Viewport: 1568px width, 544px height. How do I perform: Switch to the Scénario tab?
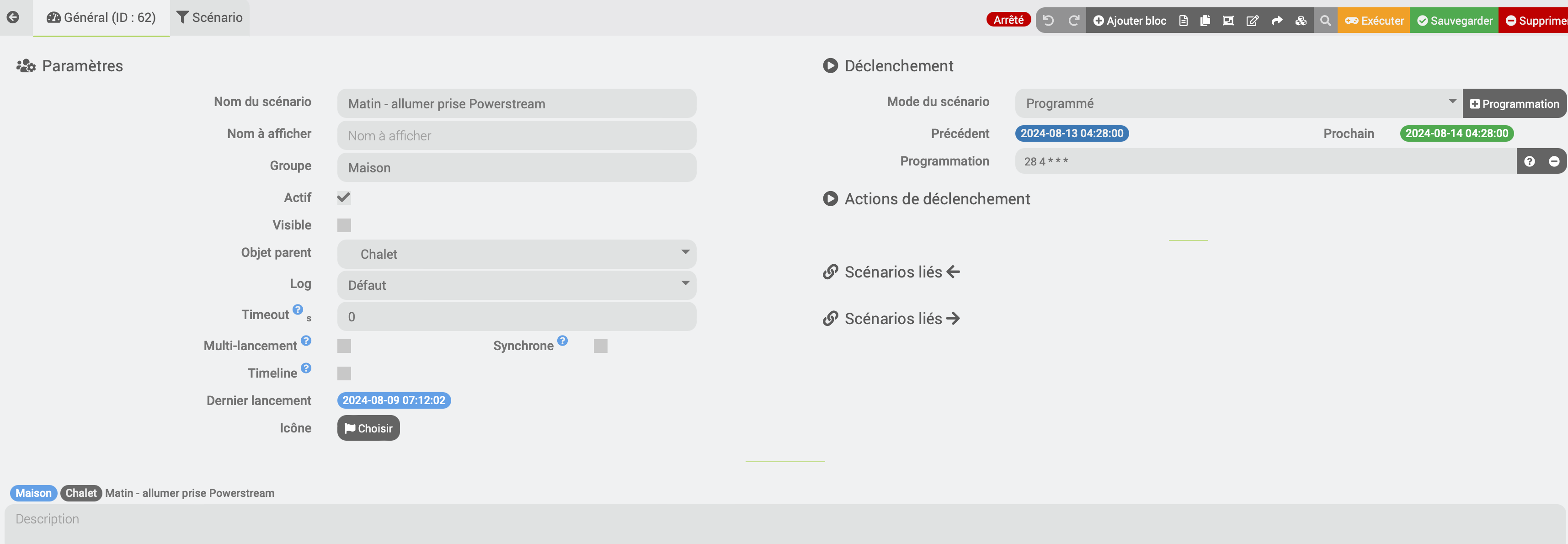pyautogui.click(x=209, y=18)
